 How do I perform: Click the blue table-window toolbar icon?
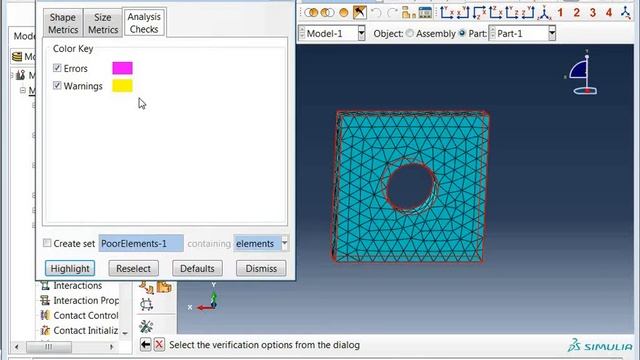click(425, 13)
